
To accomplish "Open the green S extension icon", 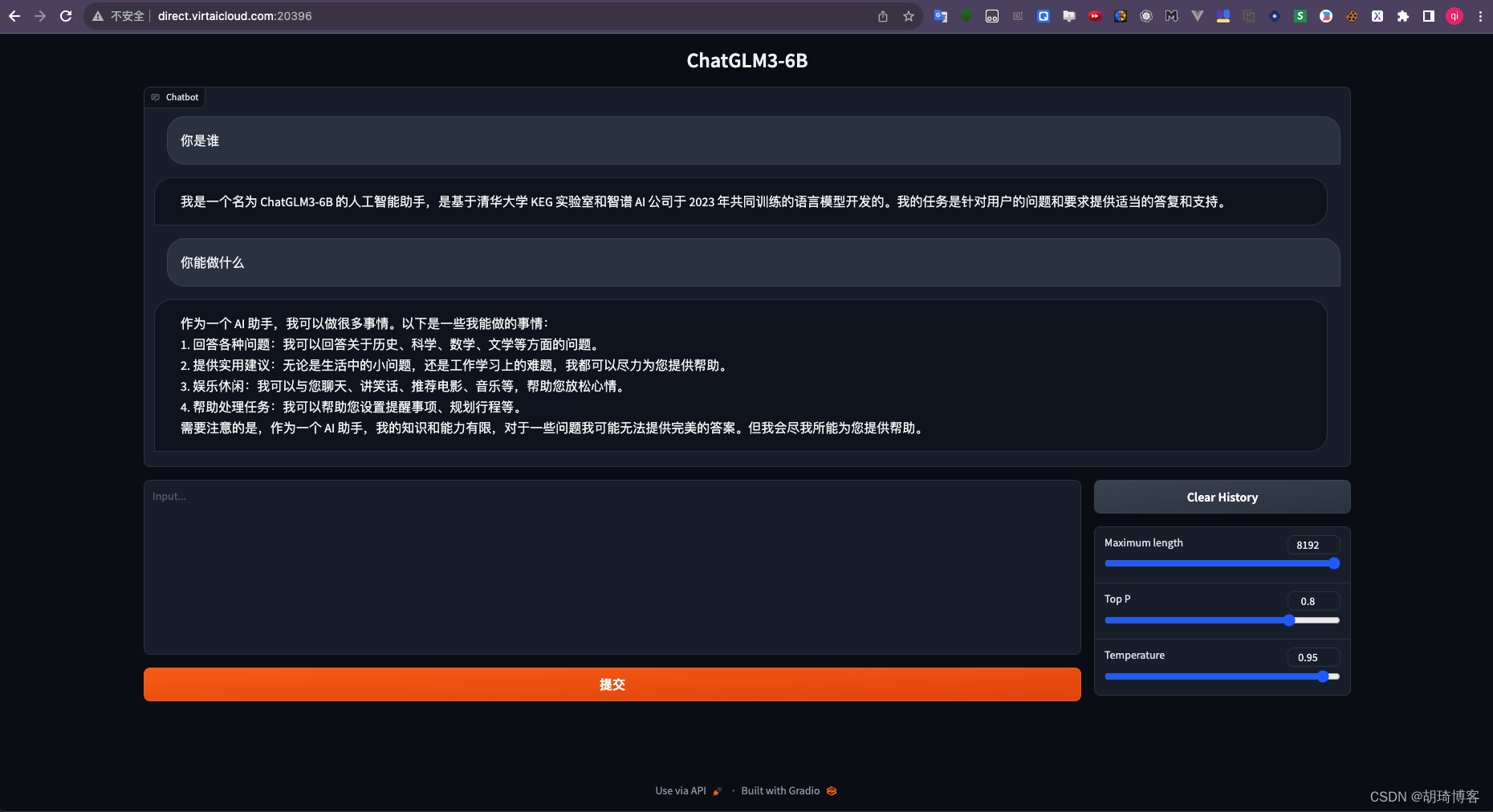I will point(1300,16).
